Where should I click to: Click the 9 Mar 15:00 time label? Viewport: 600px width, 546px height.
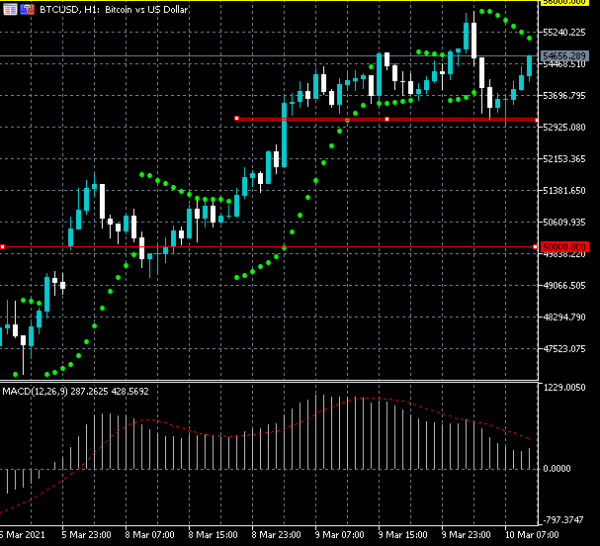403,535
